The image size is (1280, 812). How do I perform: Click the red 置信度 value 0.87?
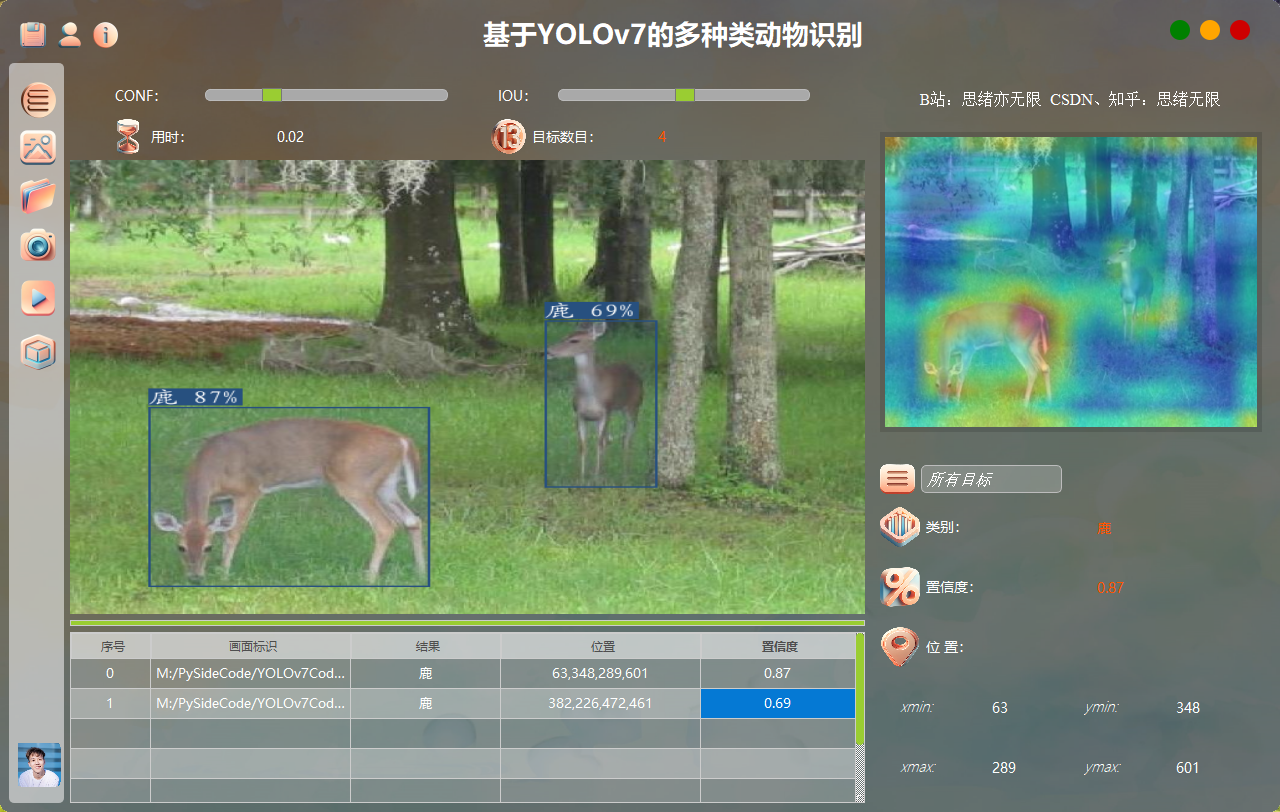[1110, 588]
